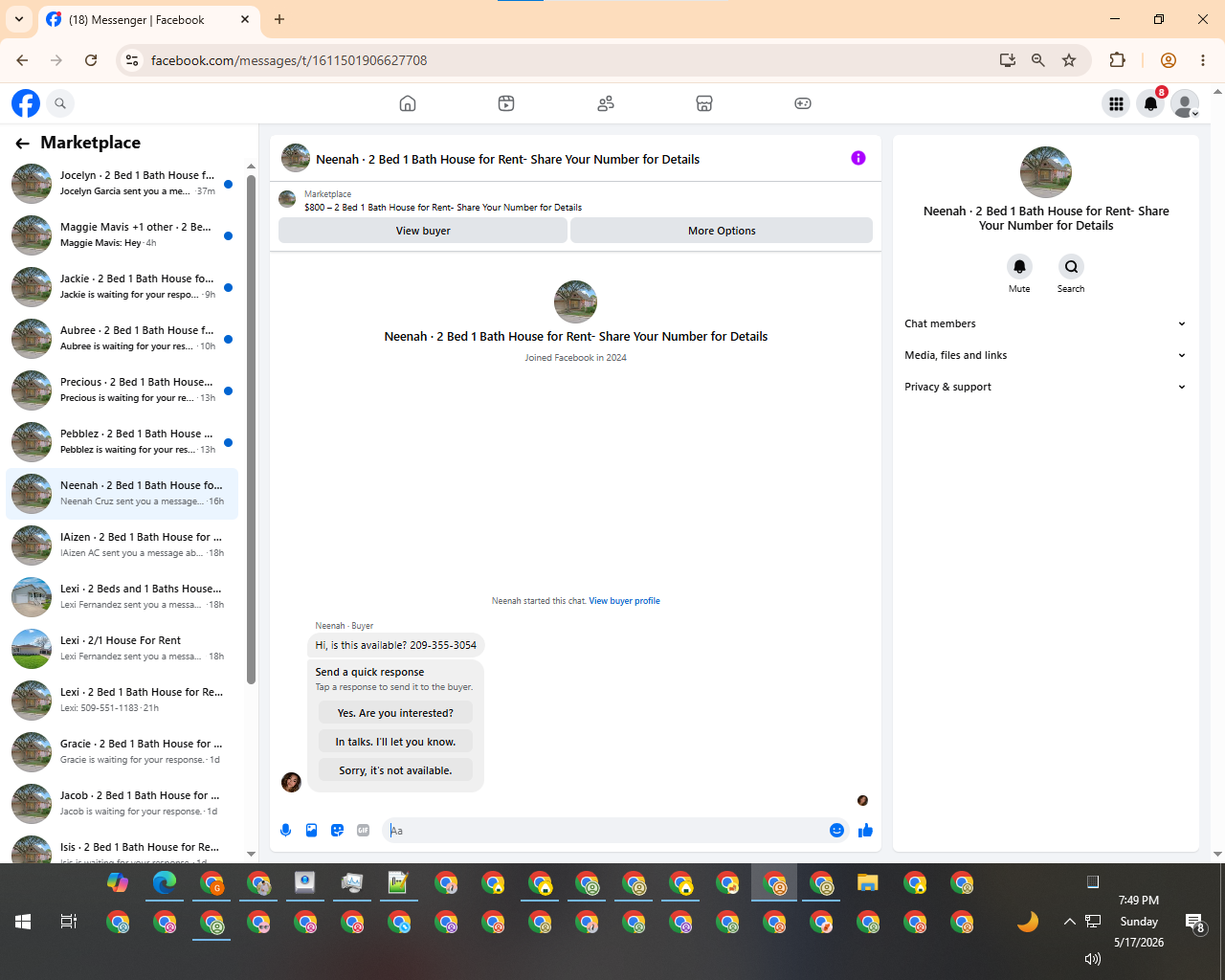The width and height of the screenshot is (1225, 980).
Task: Send quick reply Sorry, it's not available.
Action: pyautogui.click(x=395, y=770)
